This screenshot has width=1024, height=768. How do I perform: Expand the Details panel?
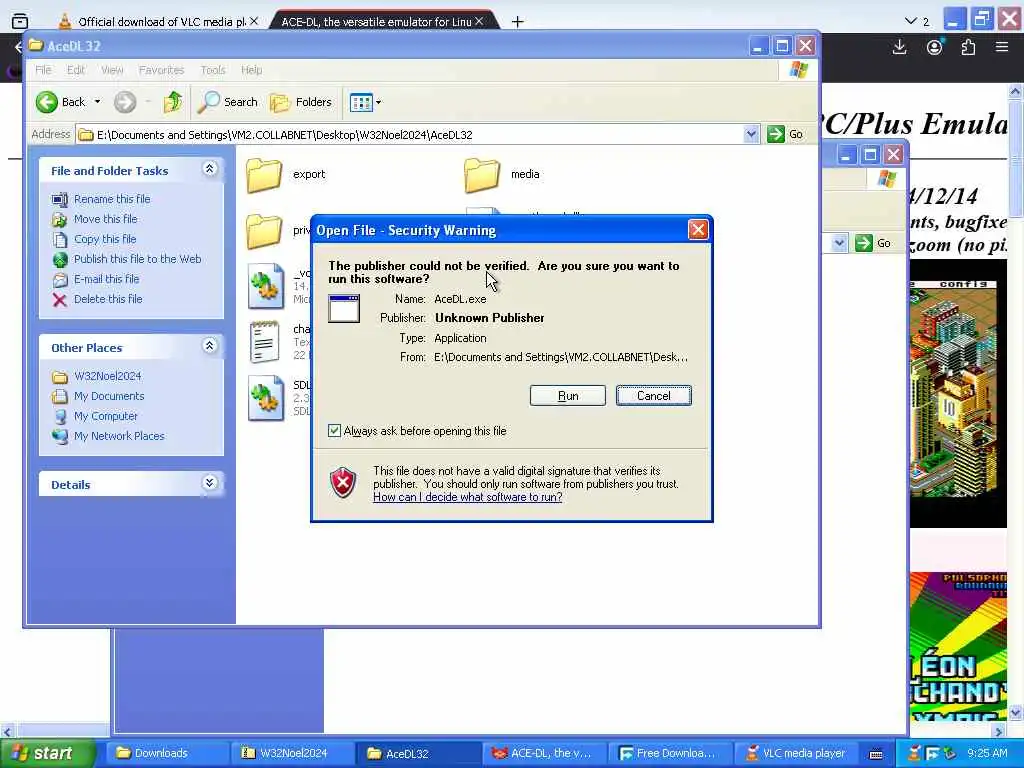(210, 483)
